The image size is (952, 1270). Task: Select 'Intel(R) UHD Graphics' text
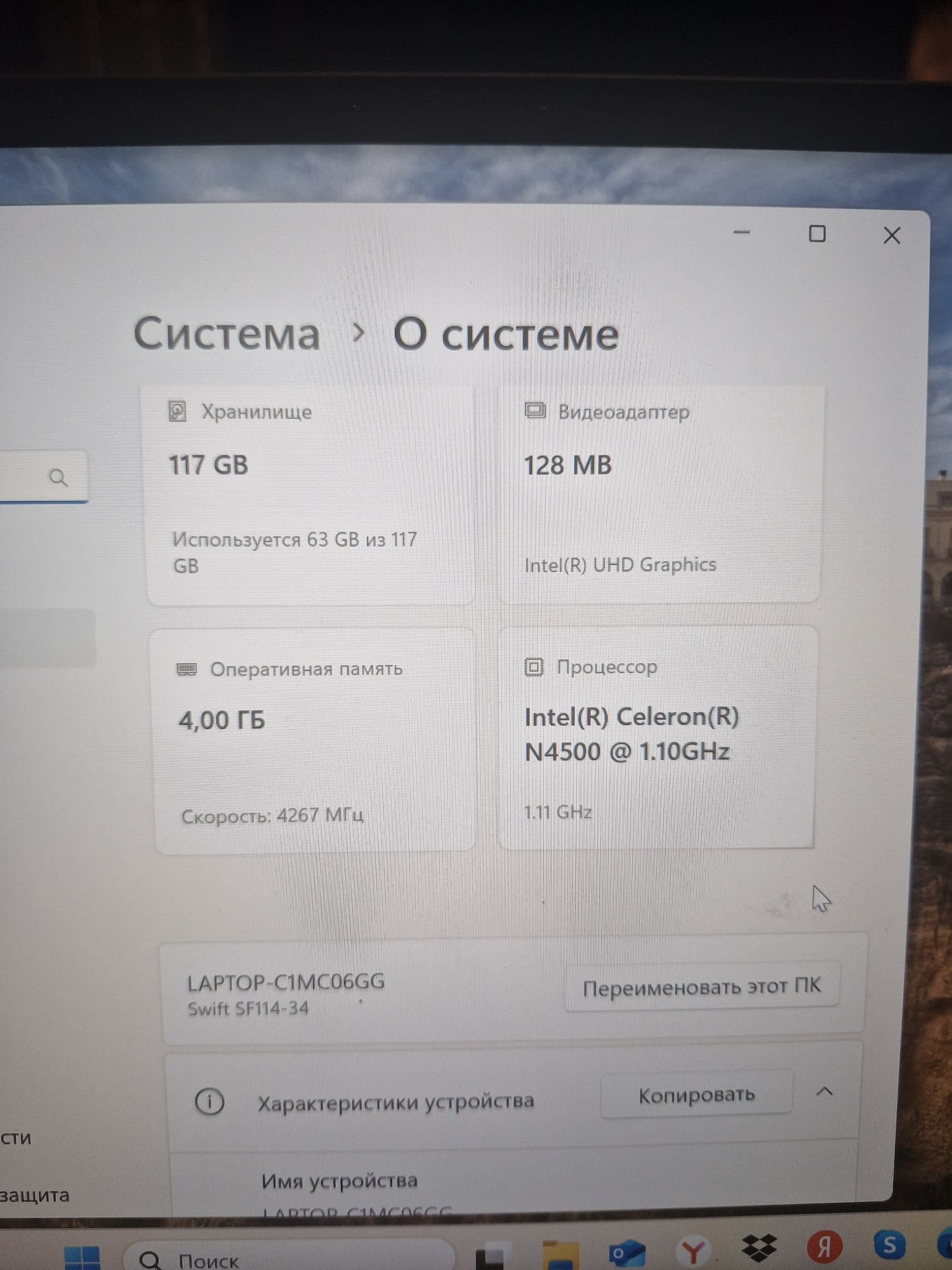coord(620,565)
